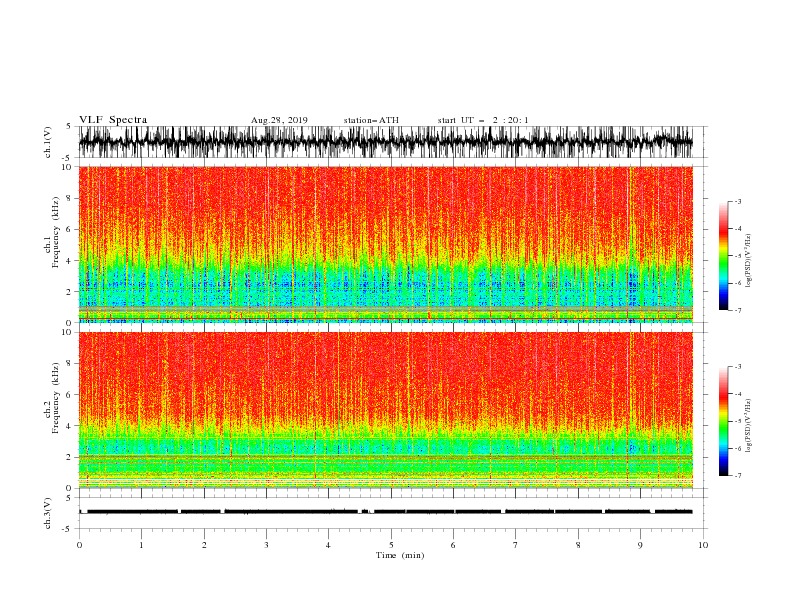Viewport: 792px width, 612px height.
Task: Click the ch.2 spectrogram panel
Action: pos(385,410)
